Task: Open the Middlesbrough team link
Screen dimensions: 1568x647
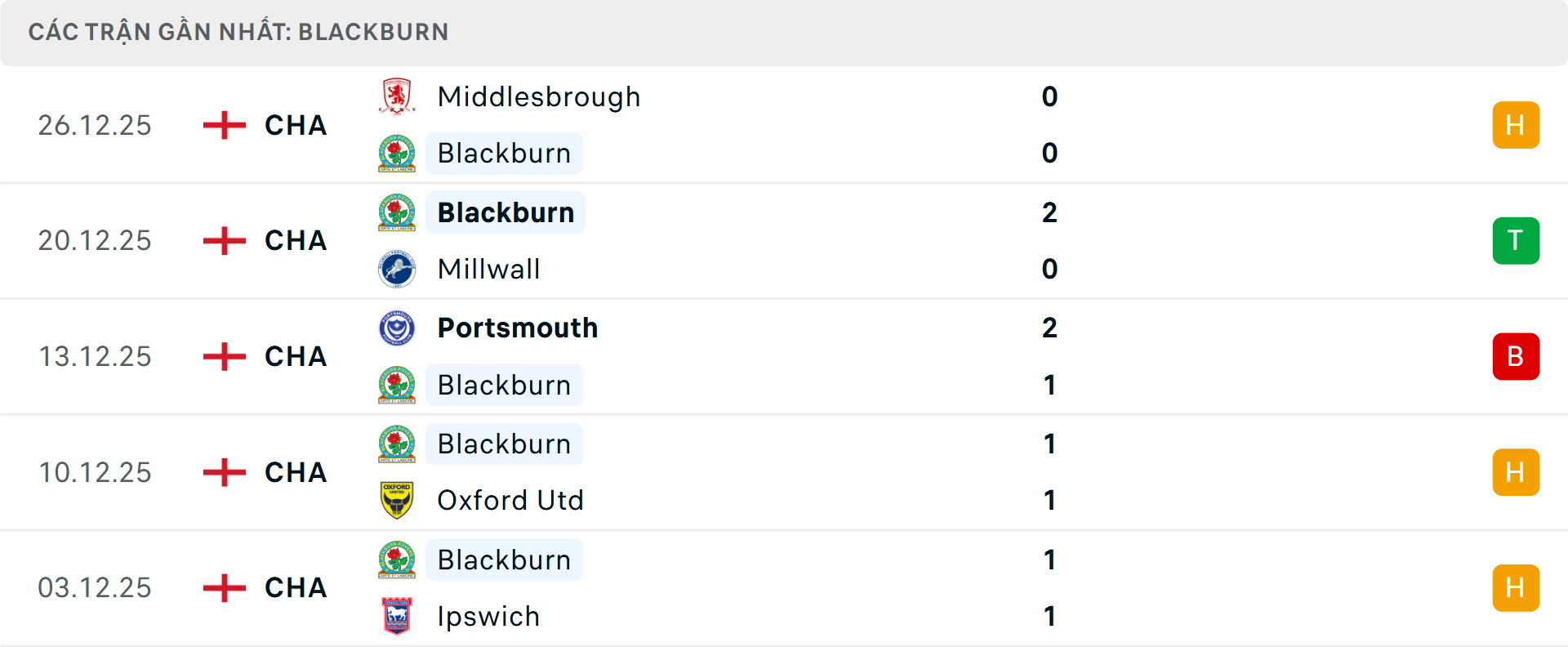Action: tap(538, 96)
